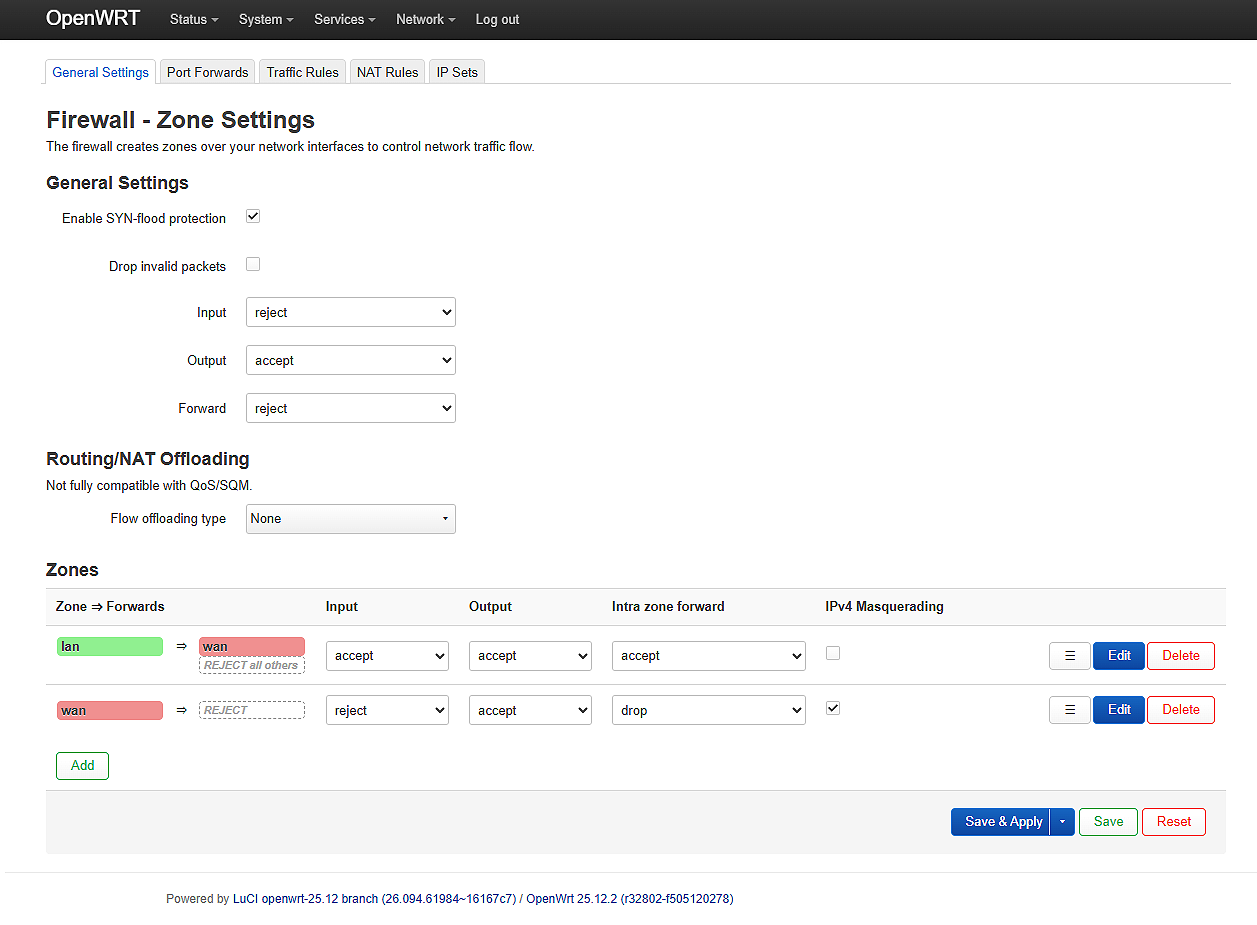Switch to the Traffic Rules tab
Image resolution: width=1257 pixels, height=925 pixels.
[302, 72]
